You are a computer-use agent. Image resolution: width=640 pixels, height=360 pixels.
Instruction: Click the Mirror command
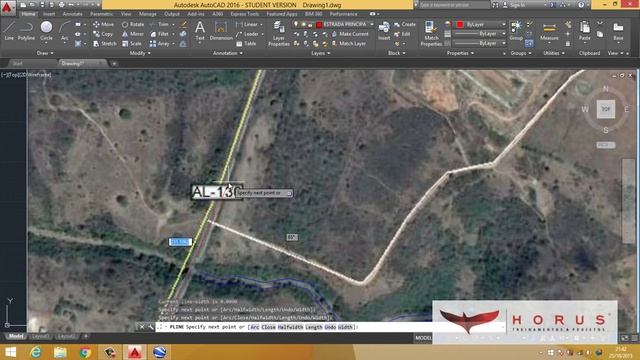point(133,34)
